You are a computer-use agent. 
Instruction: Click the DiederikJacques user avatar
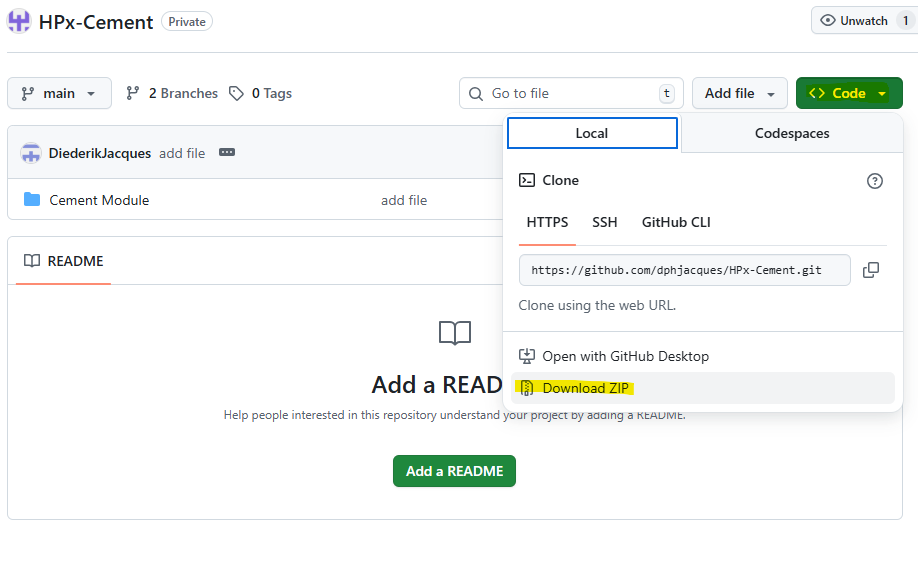click(x=31, y=153)
